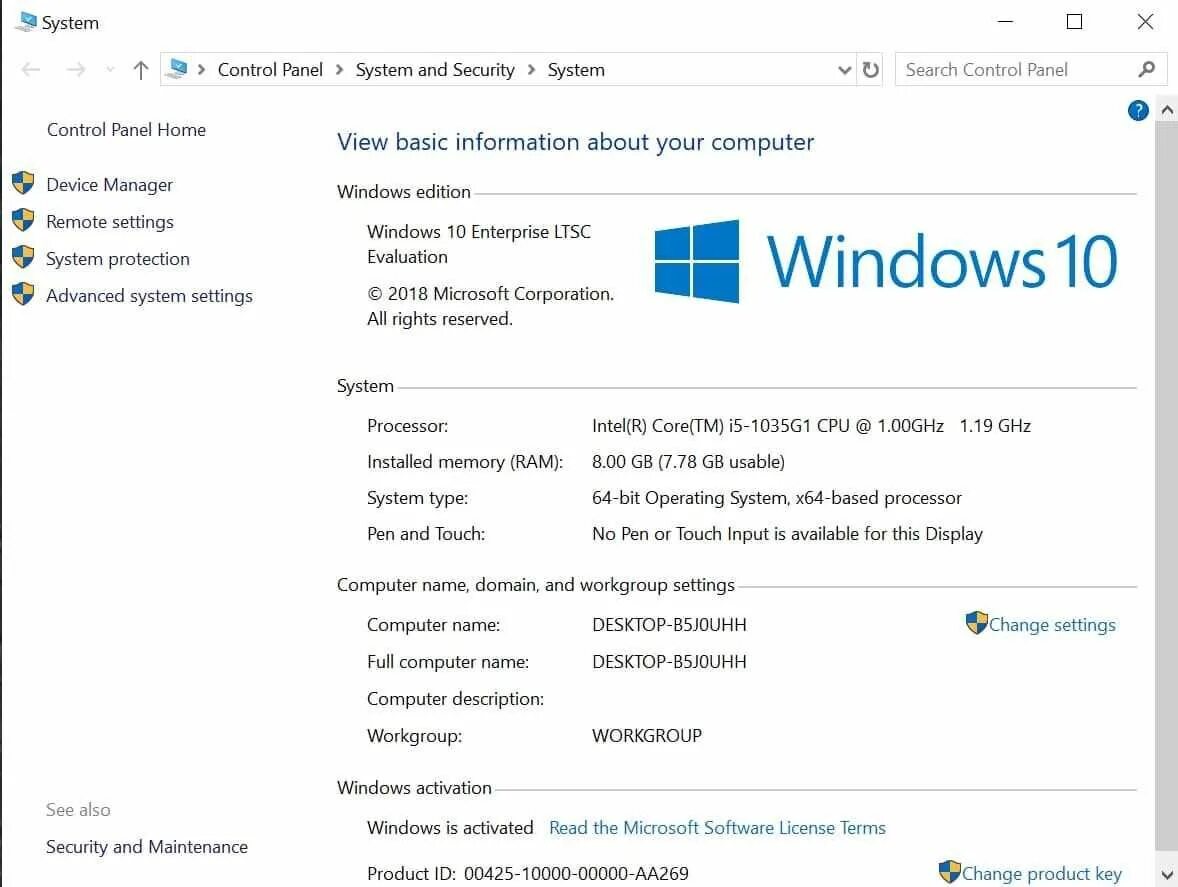This screenshot has width=1178, height=887.
Task: Click the scrollbar up arrow
Action: [x=1167, y=110]
